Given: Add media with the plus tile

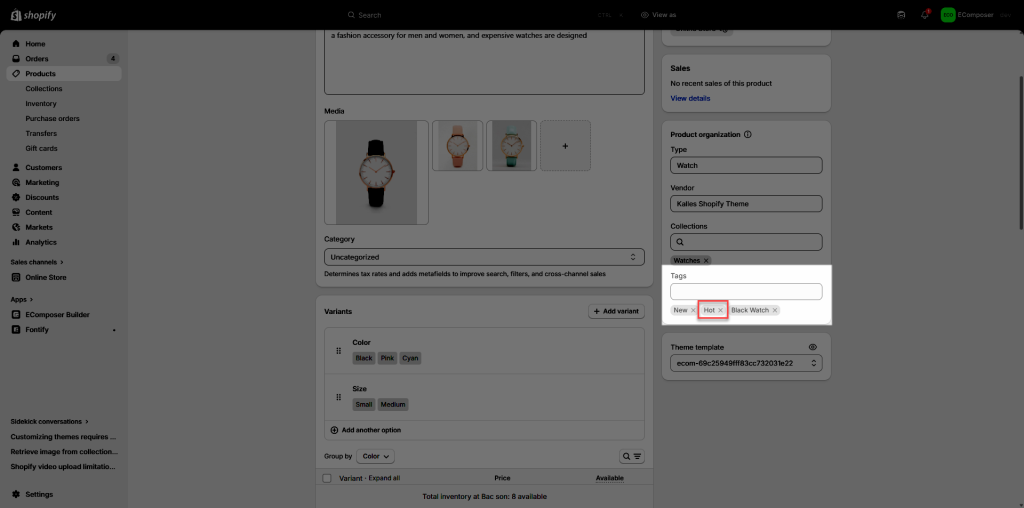Looking at the screenshot, I should [565, 146].
